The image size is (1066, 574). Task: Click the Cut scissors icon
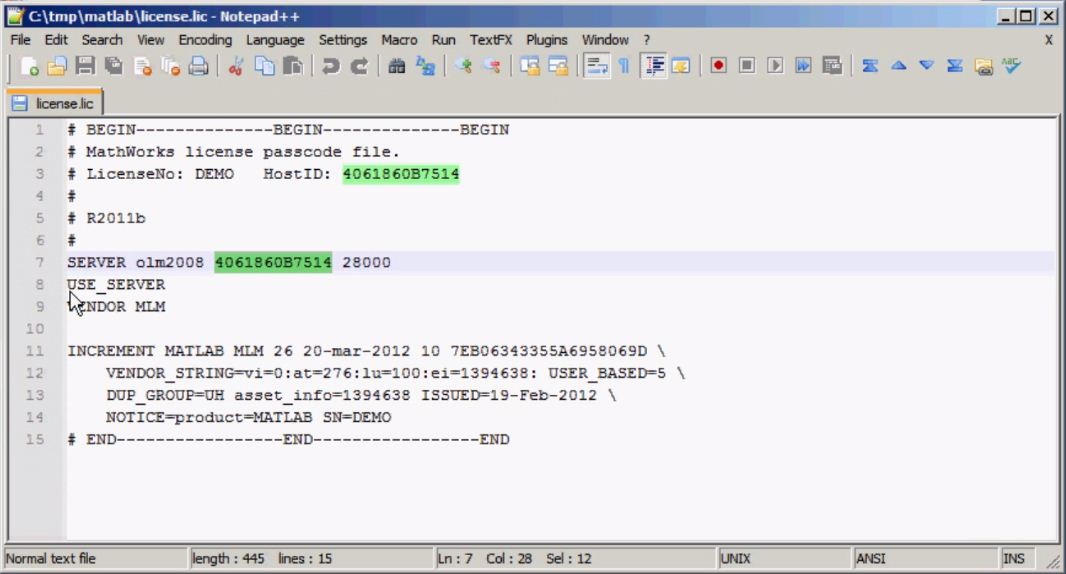pos(237,66)
